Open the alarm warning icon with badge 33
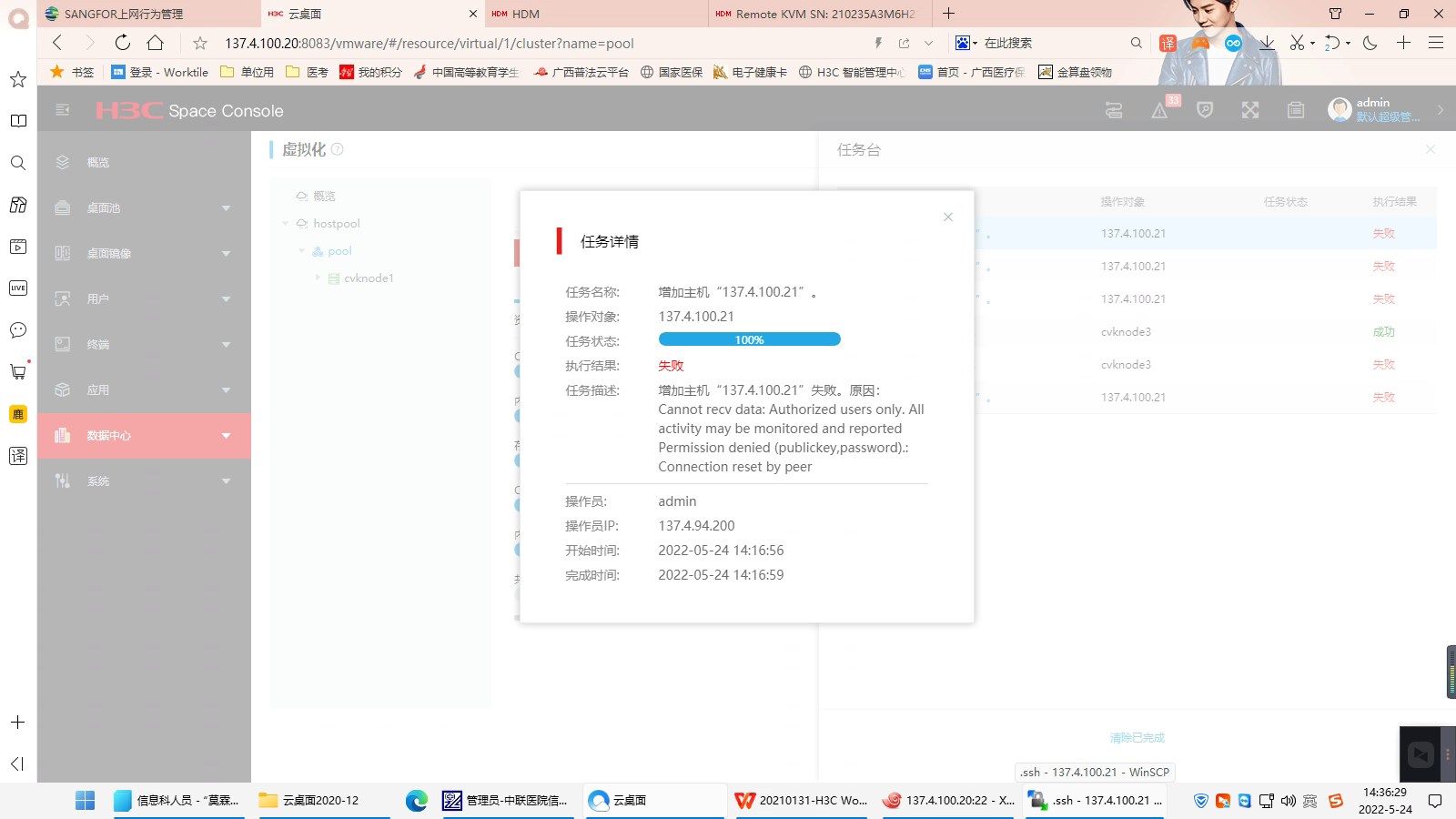 click(x=1160, y=110)
